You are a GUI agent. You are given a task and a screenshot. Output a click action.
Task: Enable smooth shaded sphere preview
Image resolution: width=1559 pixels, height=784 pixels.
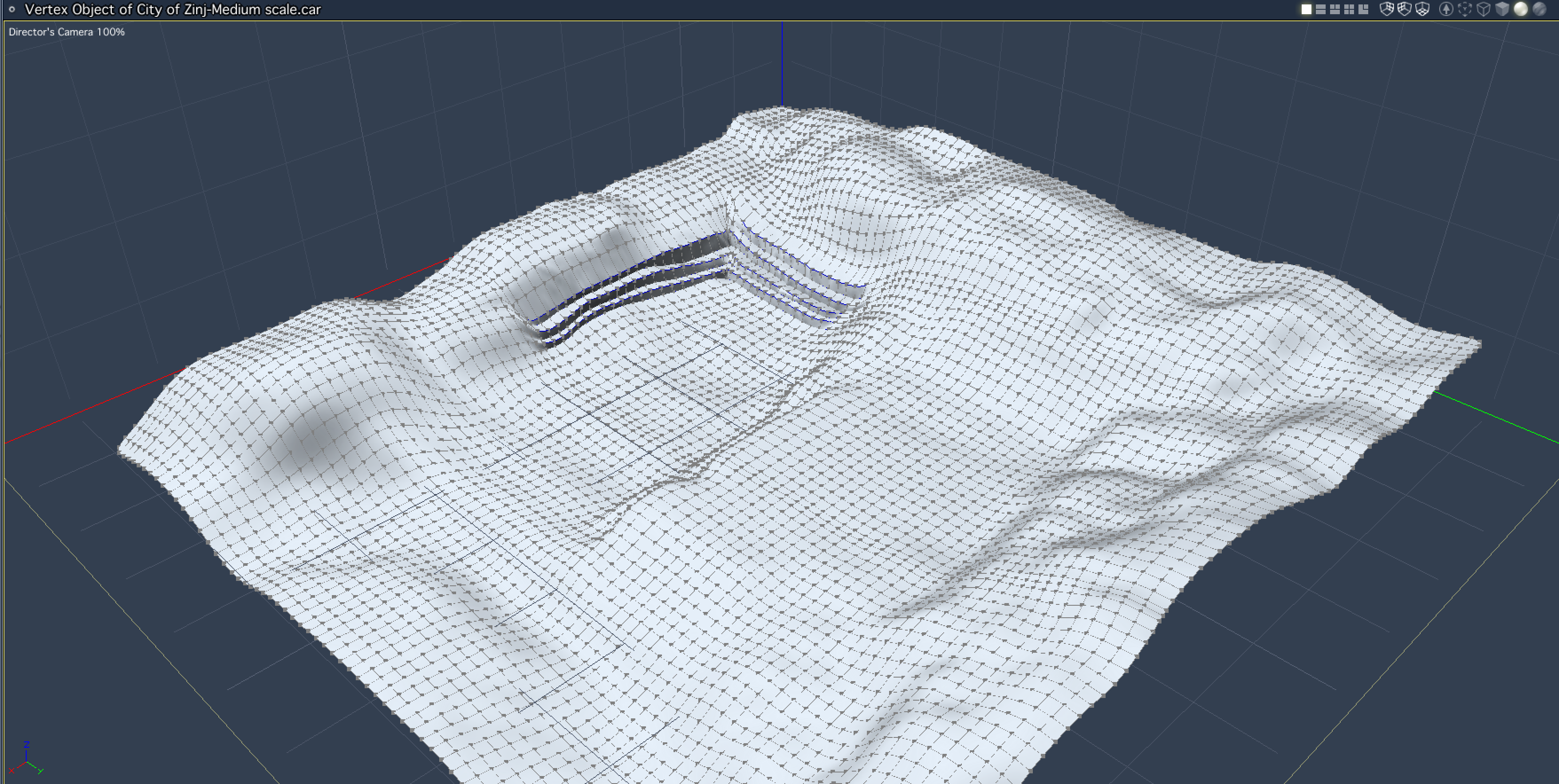tap(1521, 9)
